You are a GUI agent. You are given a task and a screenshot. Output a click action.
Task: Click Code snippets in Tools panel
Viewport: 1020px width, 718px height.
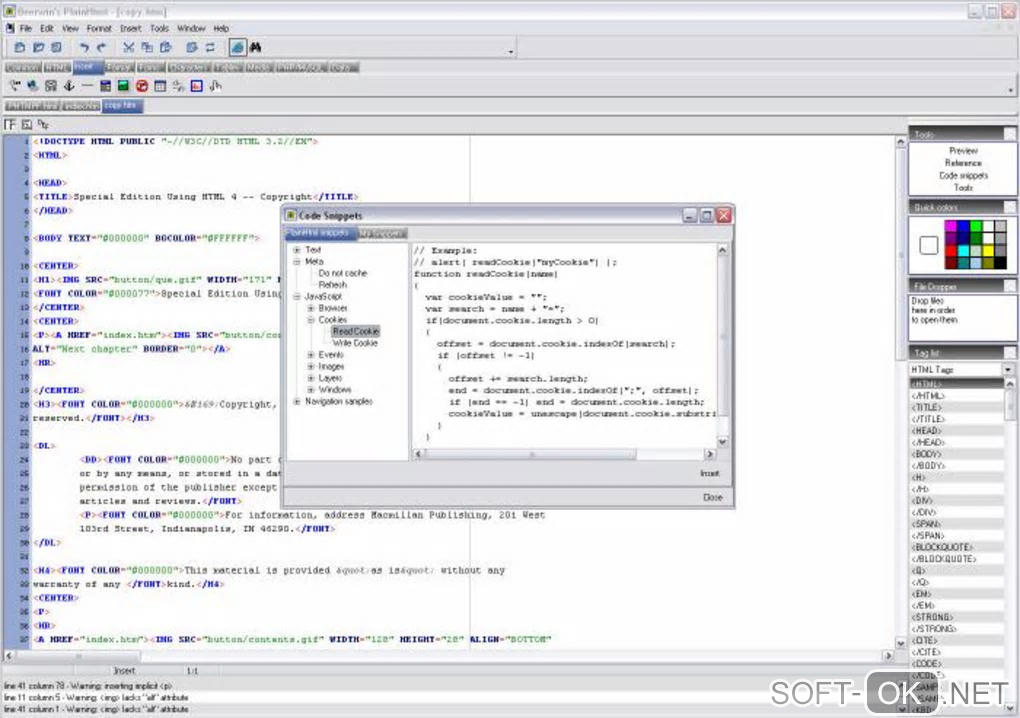[963, 176]
